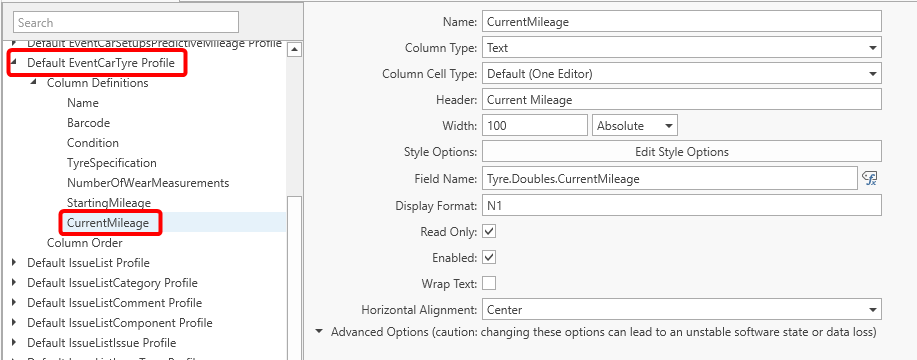Collapse the Default EventCarTyre Profile node
The image size is (917, 360).
(15, 63)
